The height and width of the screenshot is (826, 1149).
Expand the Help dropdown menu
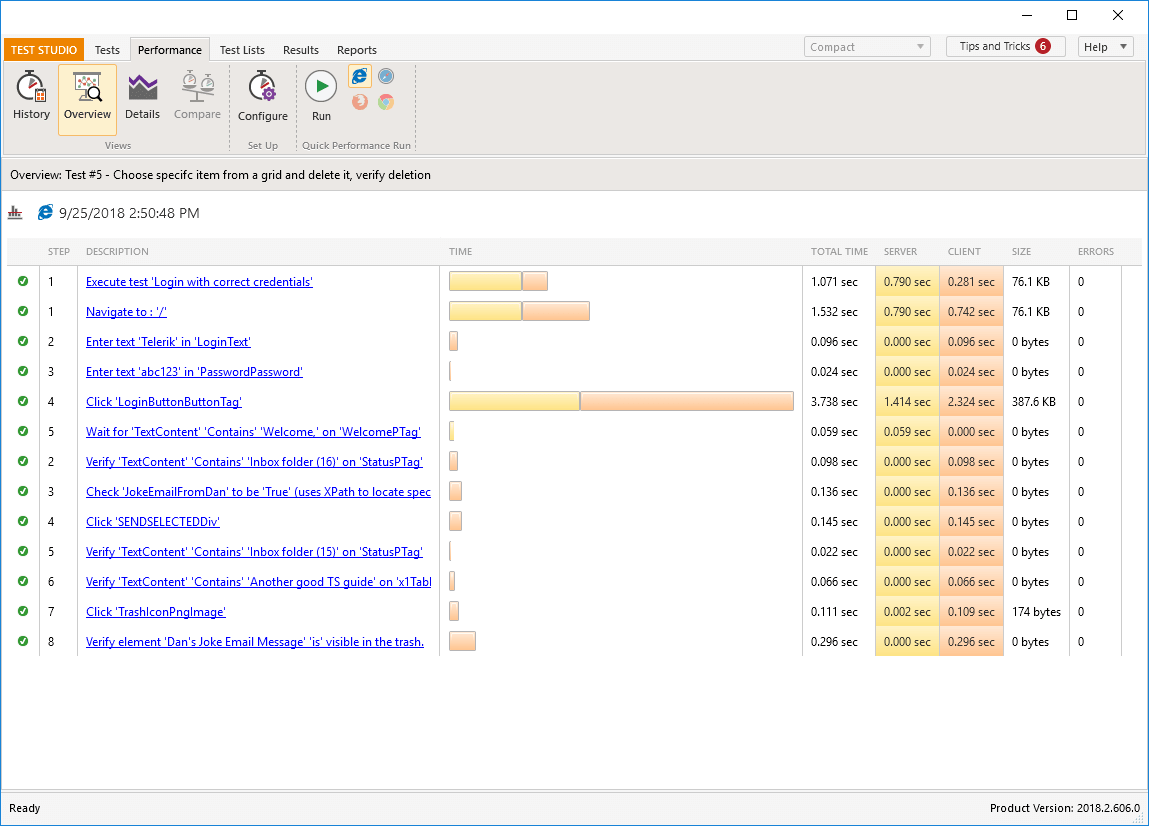(1105, 47)
